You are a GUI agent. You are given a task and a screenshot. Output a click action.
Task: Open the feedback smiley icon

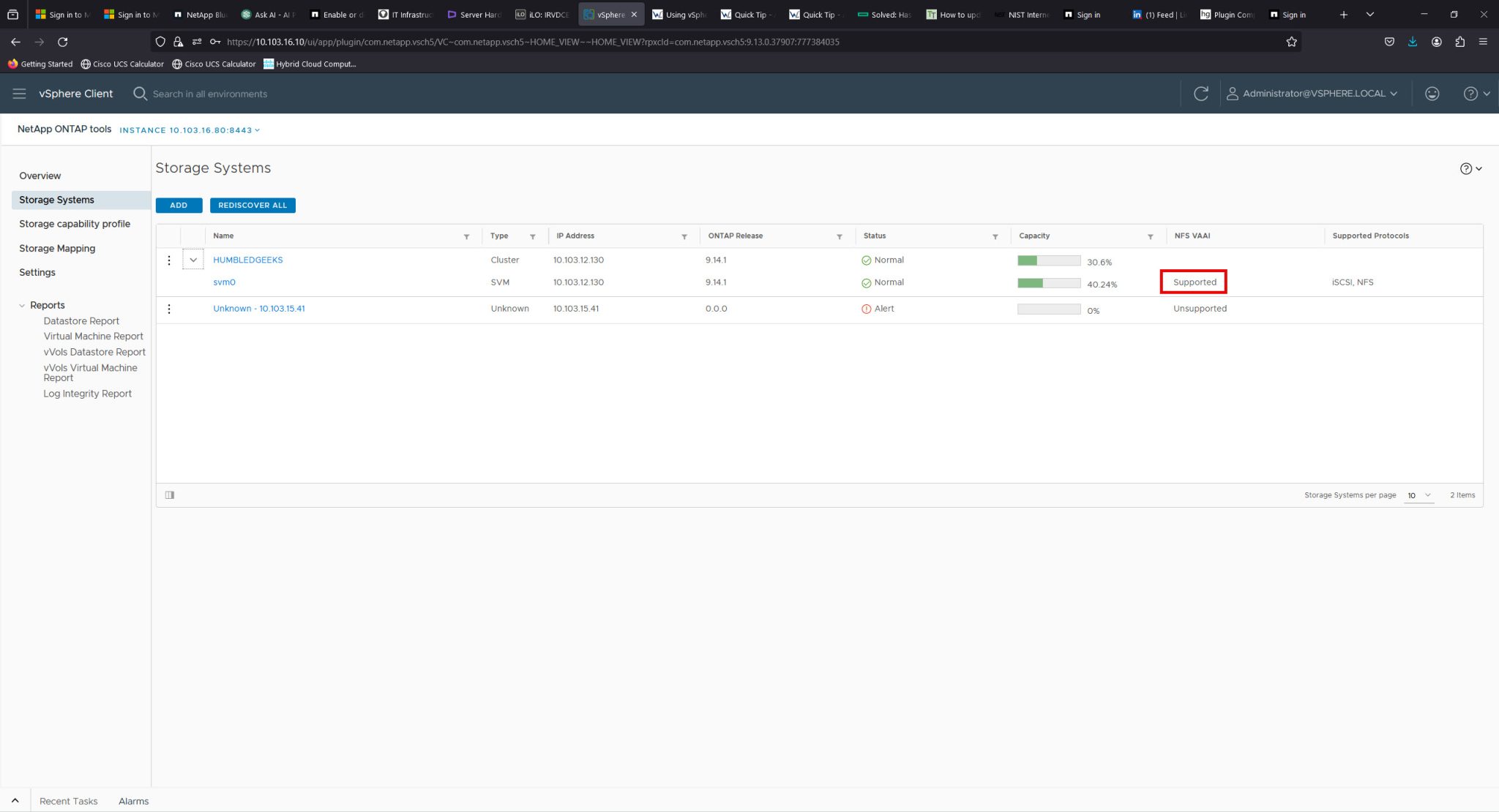click(x=1432, y=94)
